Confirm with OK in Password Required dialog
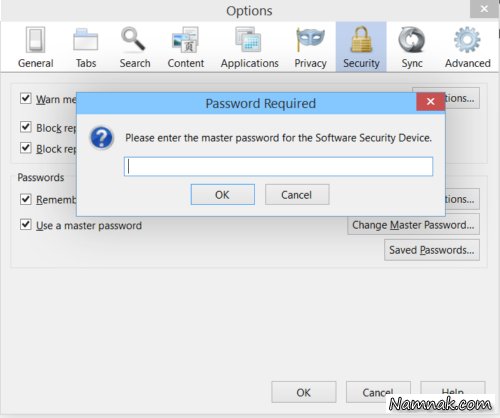The image size is (500, 418). click(x=223, y=195)
